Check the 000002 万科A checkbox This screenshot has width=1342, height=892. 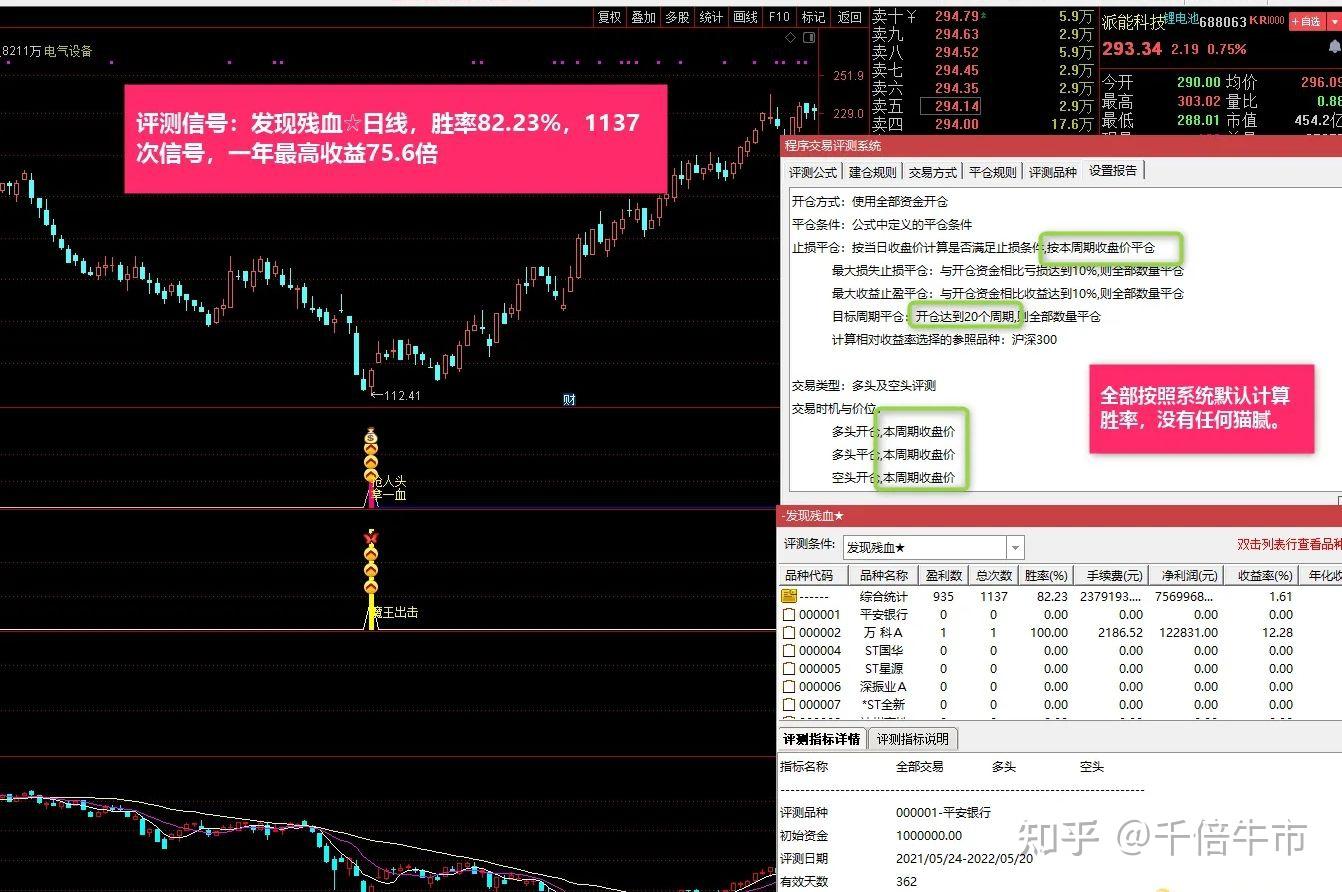click(788, 633)
